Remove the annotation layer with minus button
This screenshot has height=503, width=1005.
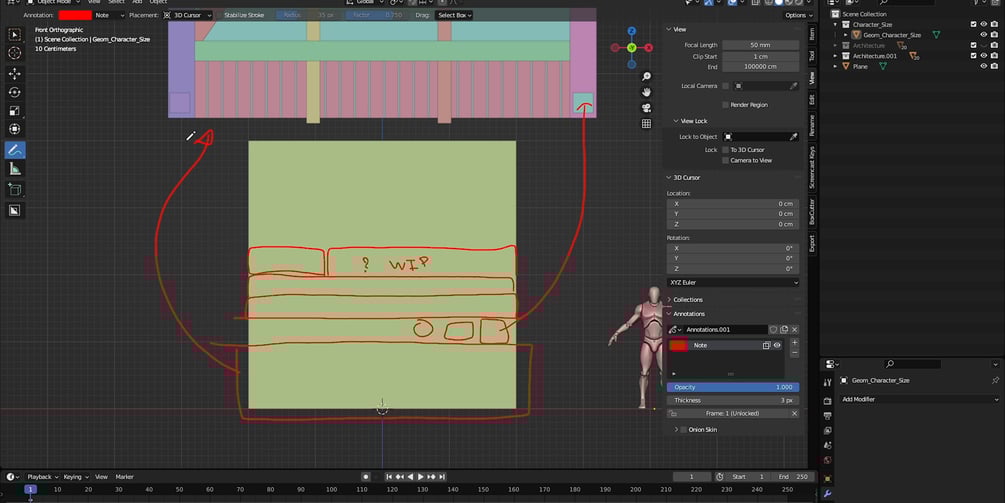(x=795, y=353)
